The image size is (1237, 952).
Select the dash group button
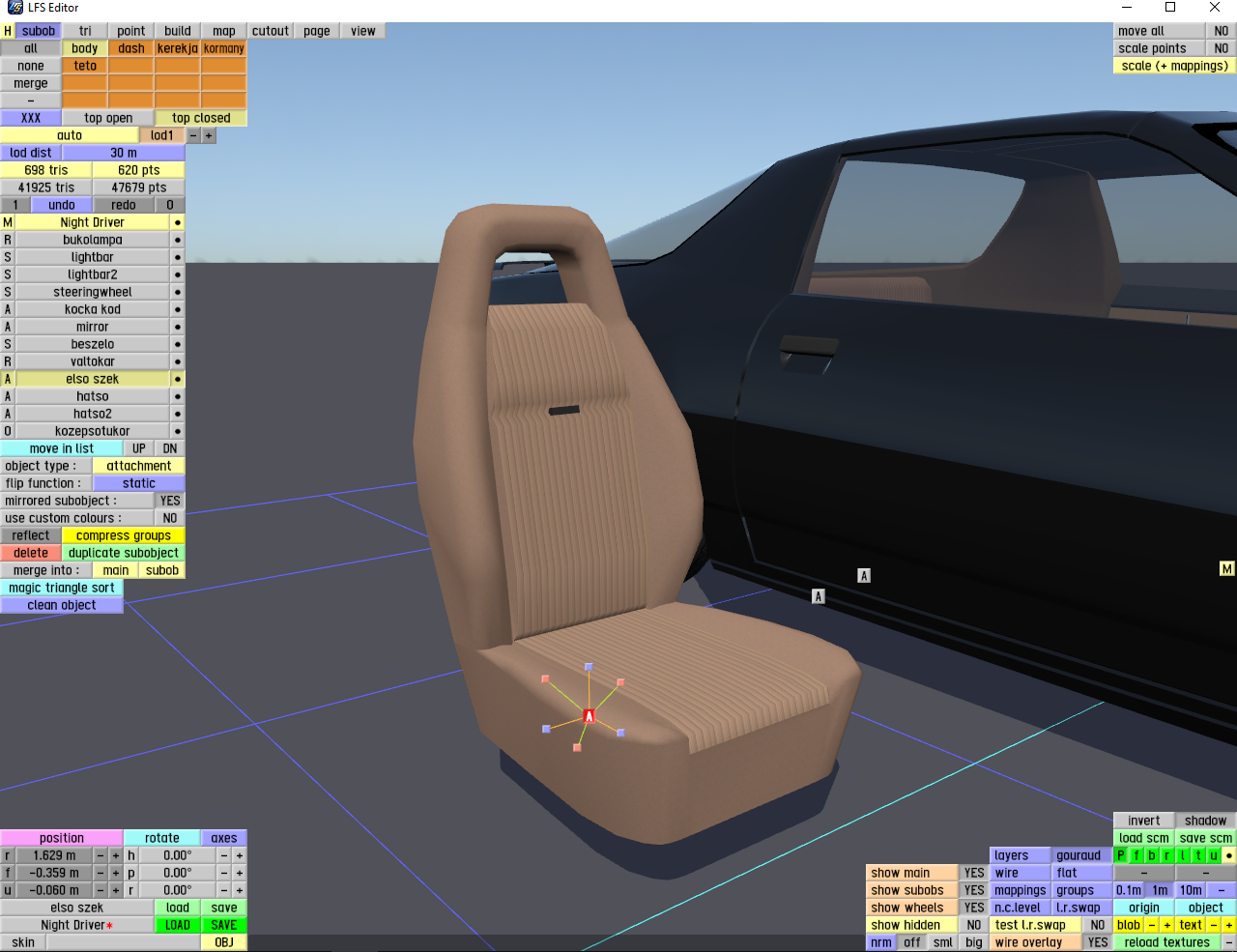tap(131, 48)
